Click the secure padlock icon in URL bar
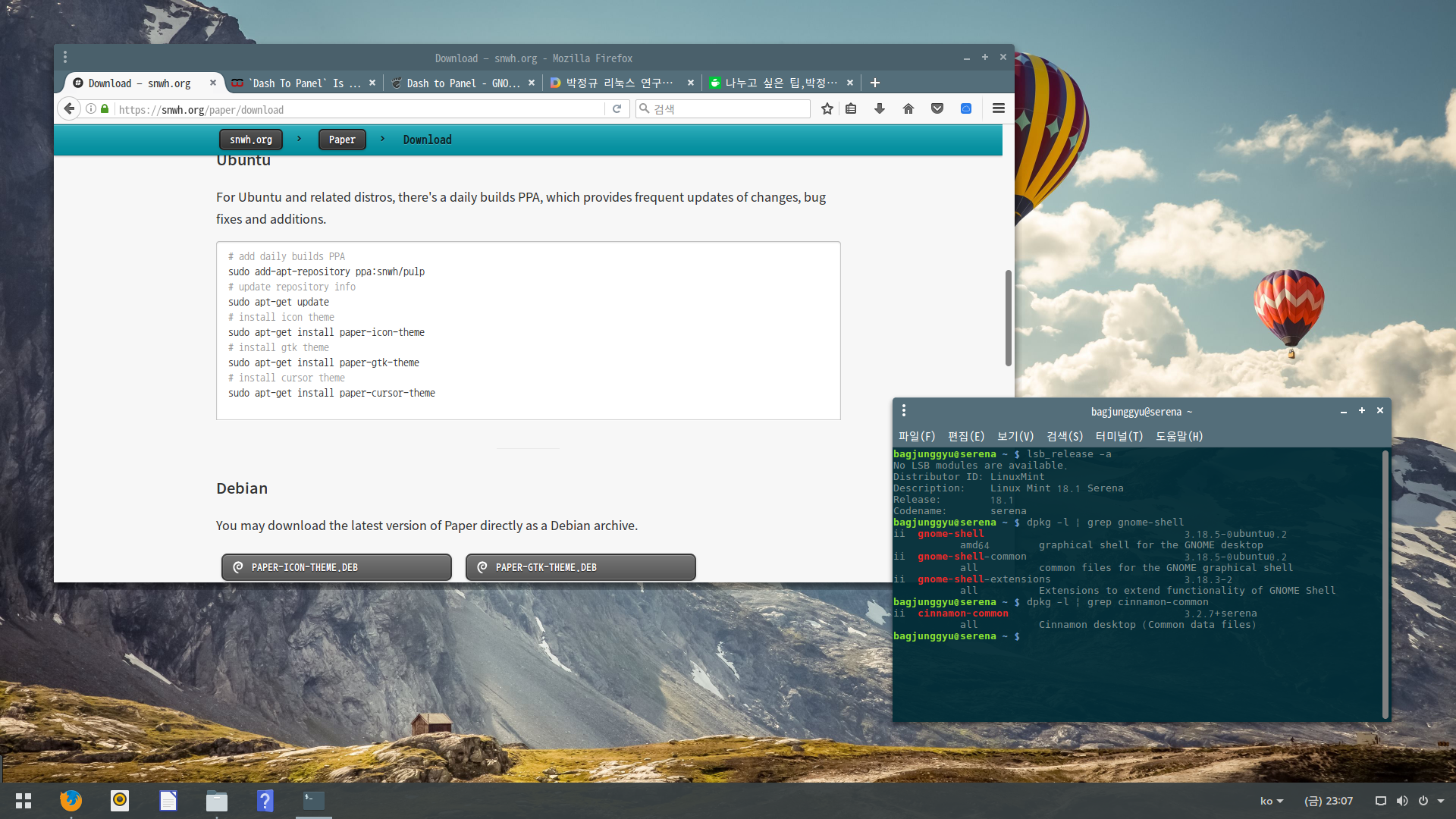1456x819 pixels. [105, 108]
